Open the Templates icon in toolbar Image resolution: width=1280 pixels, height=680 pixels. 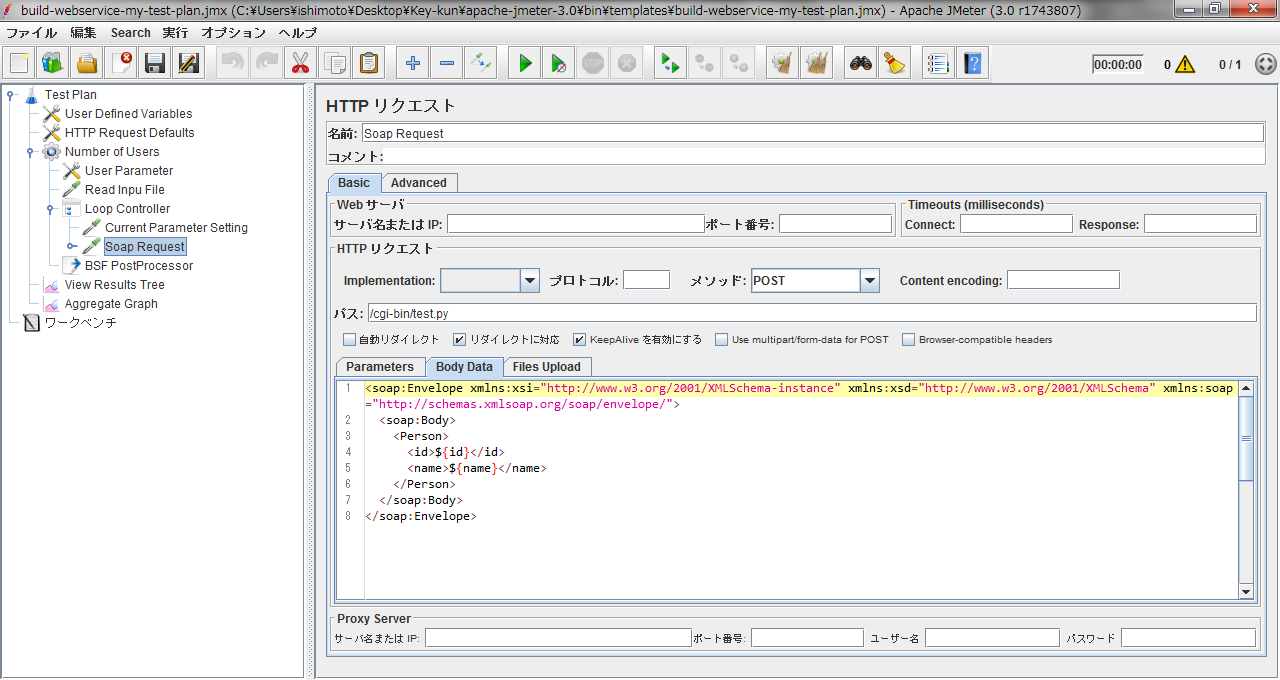(x=53, y=64)
